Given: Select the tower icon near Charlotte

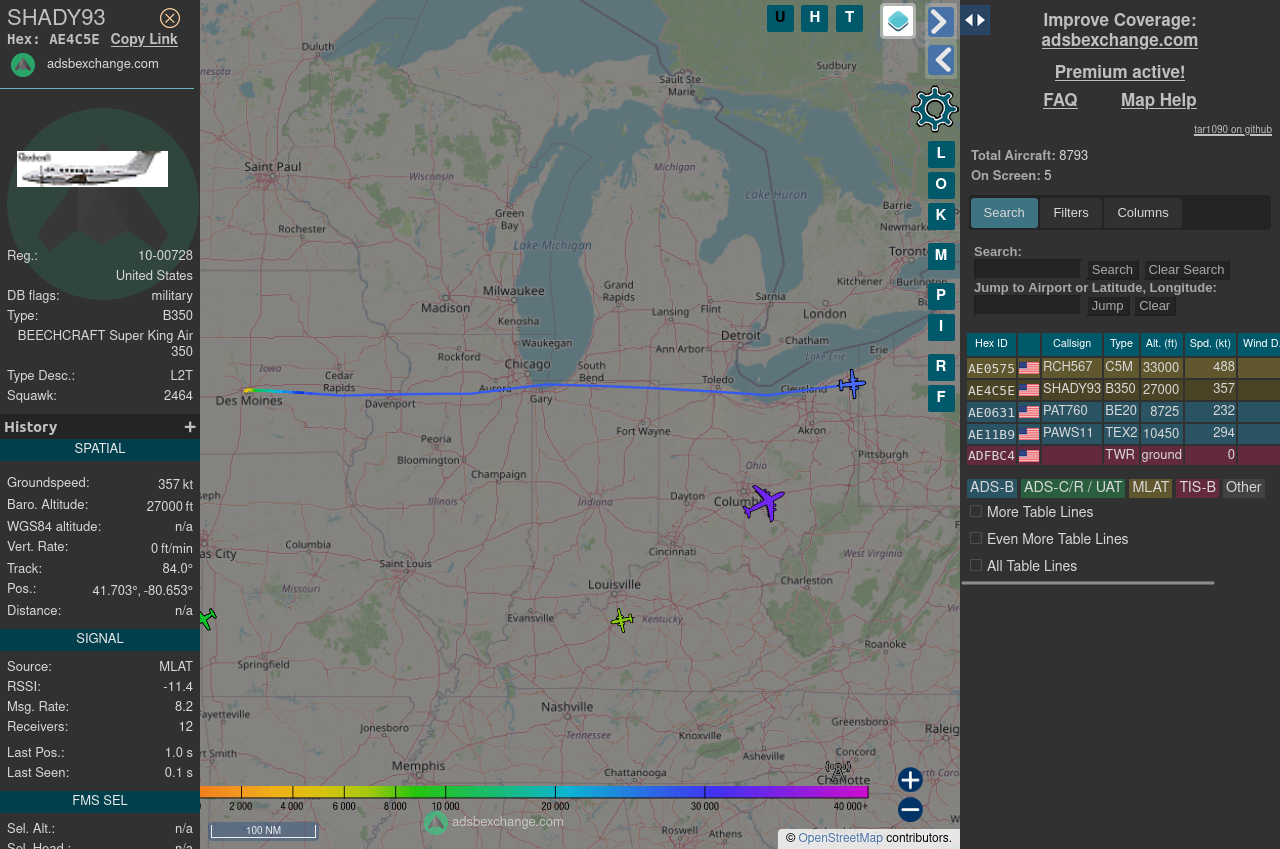Looking at the screenshot, I should pos(838,771).
